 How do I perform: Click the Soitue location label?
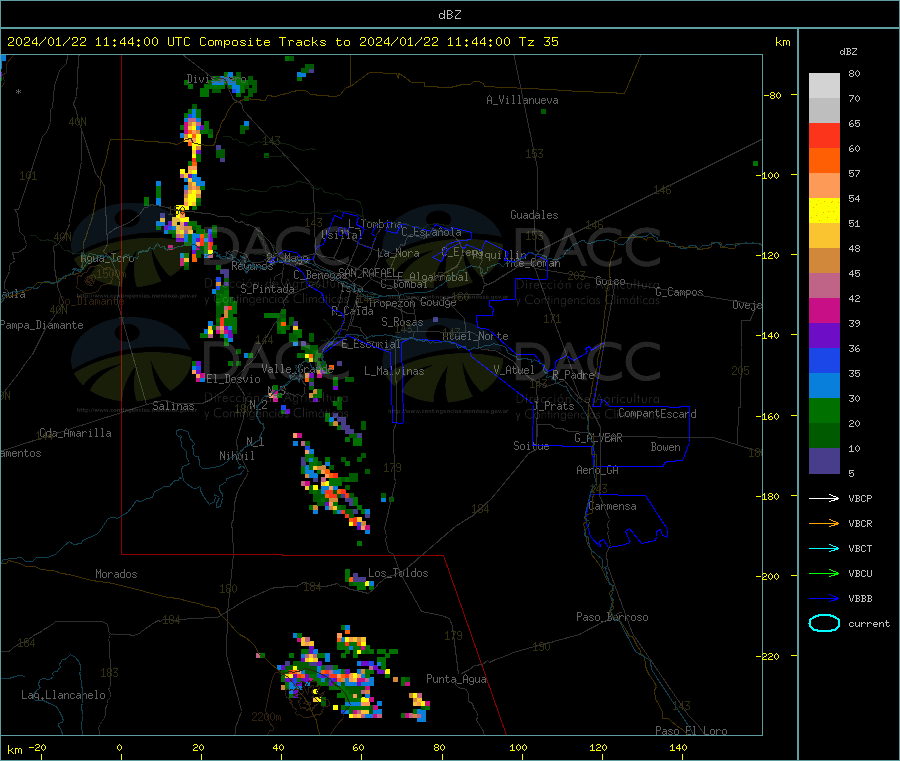(x=531, y=446)
